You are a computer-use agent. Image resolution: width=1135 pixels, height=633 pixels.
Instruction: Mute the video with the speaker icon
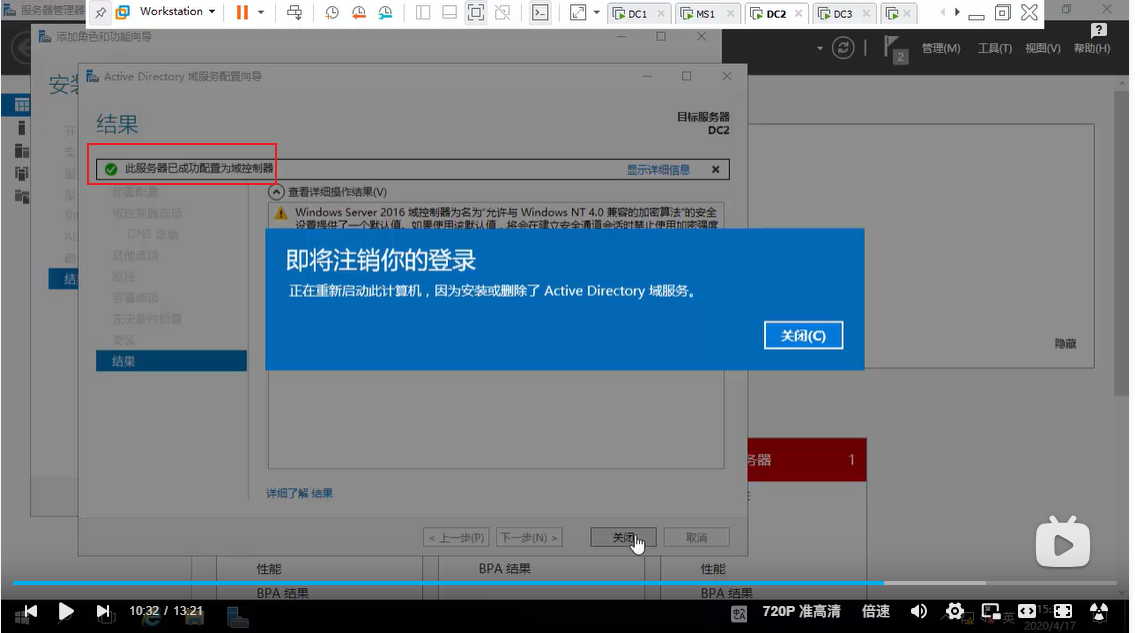919,612
